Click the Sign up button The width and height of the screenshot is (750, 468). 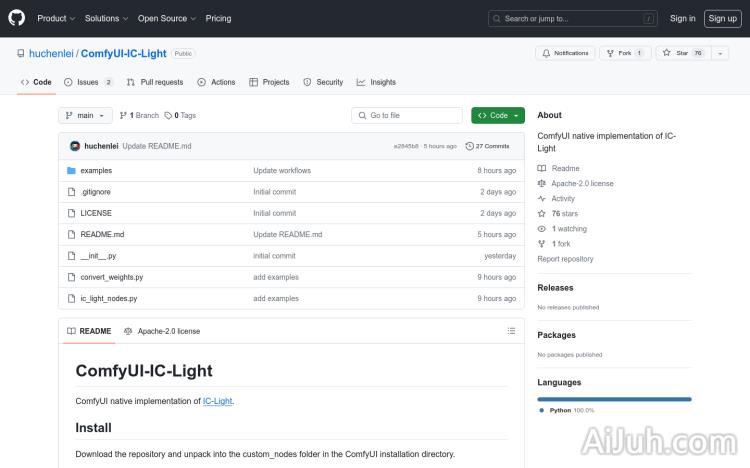coord(721,18)
